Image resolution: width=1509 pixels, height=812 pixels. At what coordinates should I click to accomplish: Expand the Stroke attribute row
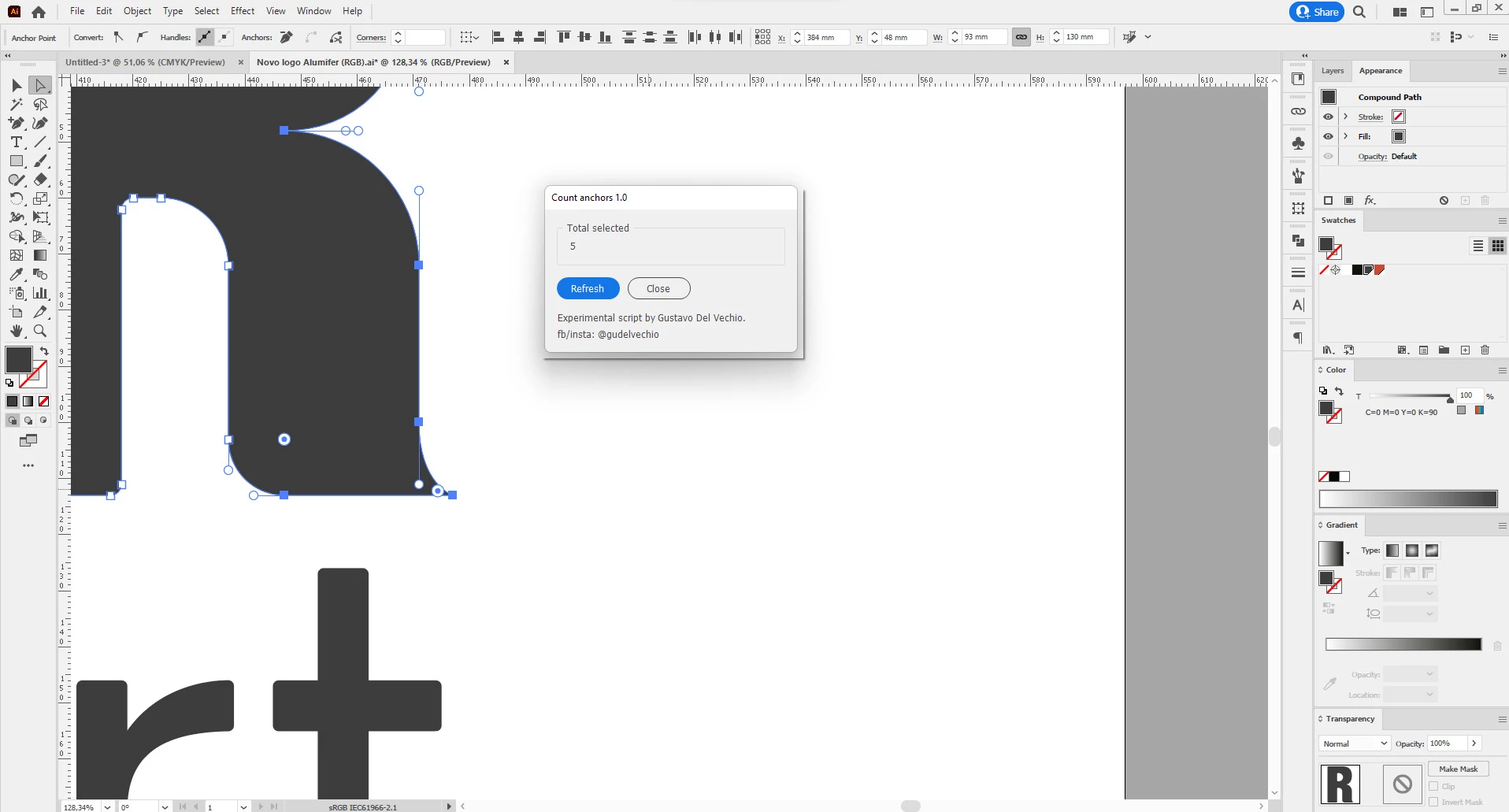click(1346, 117)
